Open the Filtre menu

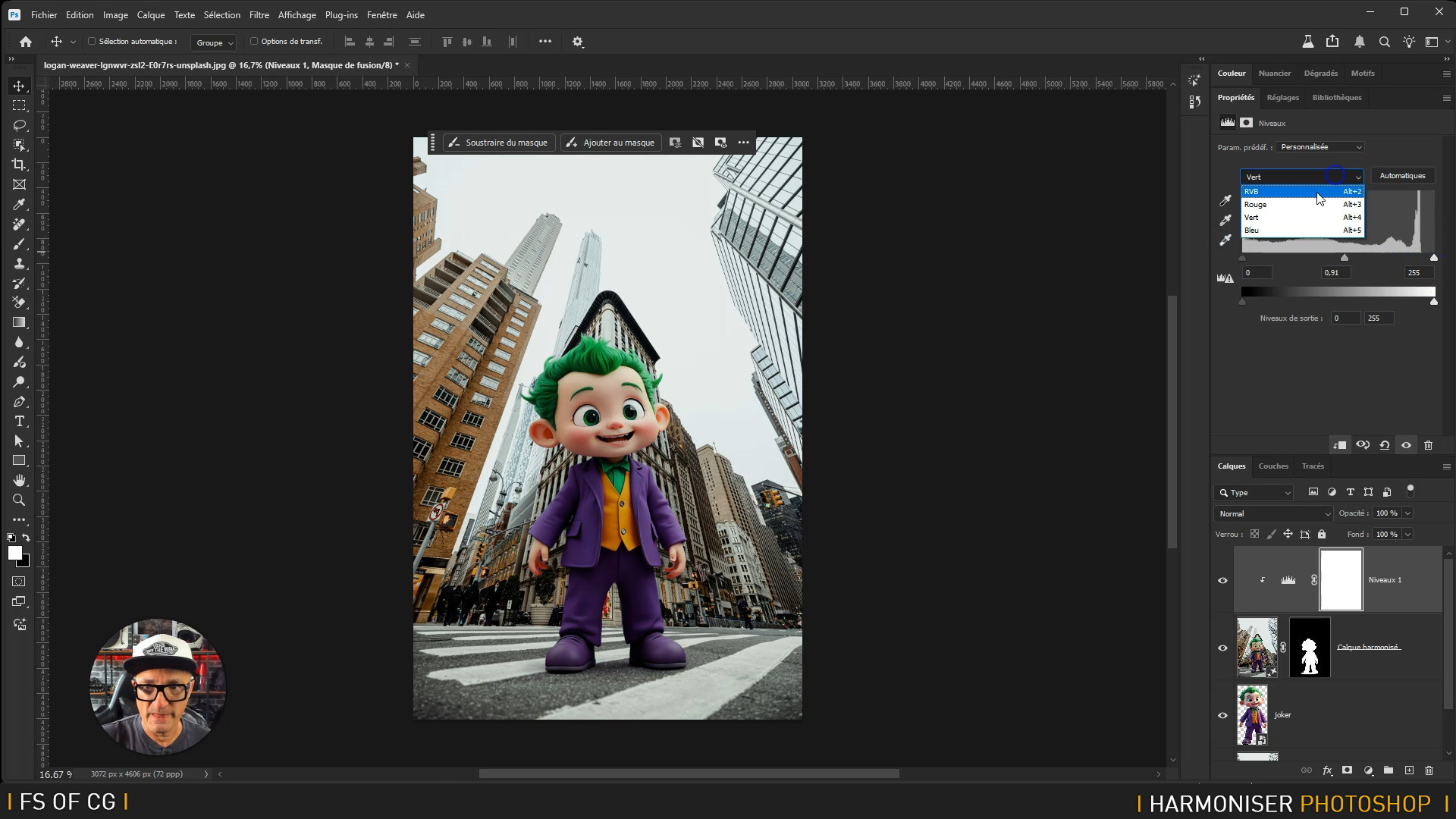(x=259, y=14)
